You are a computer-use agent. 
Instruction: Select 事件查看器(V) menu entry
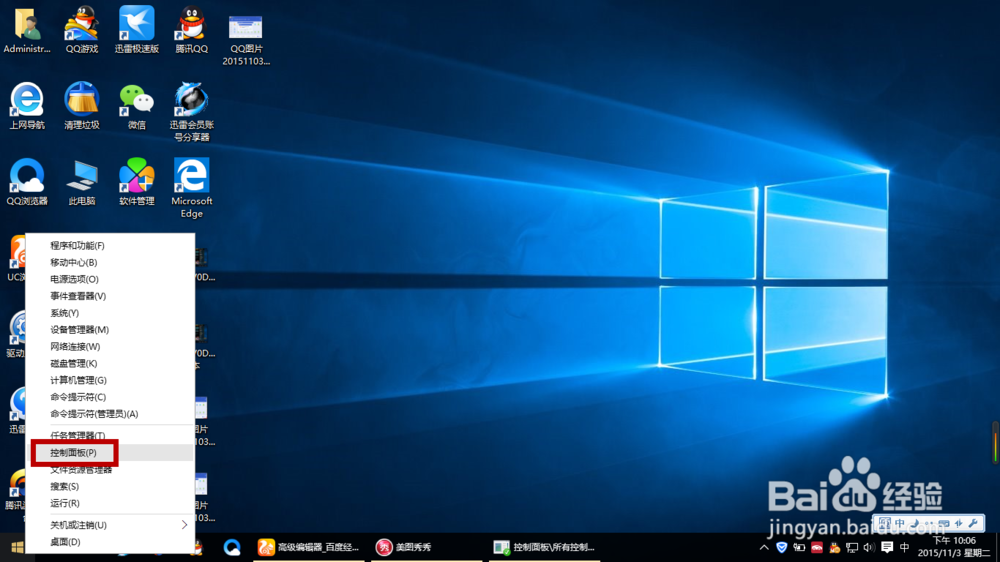pyautogui.click(x=110, y=296)
